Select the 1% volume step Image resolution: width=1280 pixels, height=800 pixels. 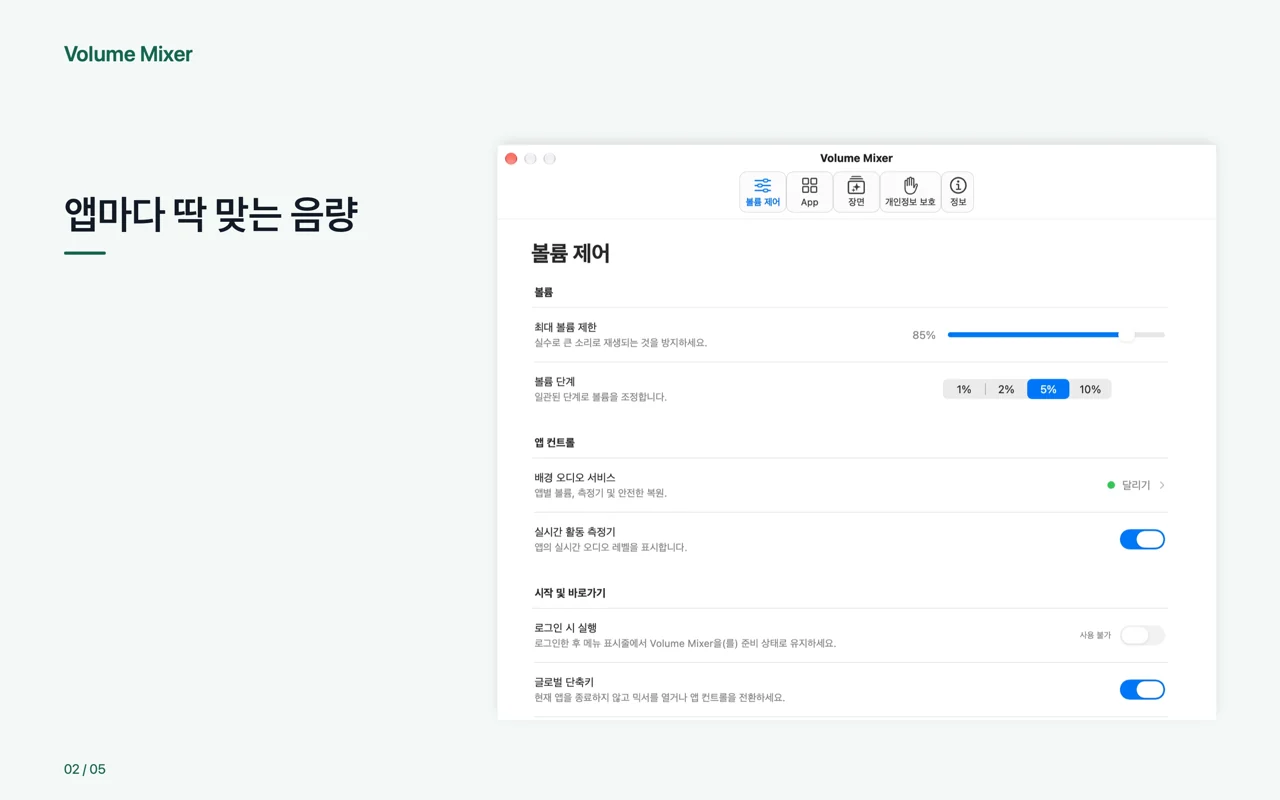pos(964,389)
